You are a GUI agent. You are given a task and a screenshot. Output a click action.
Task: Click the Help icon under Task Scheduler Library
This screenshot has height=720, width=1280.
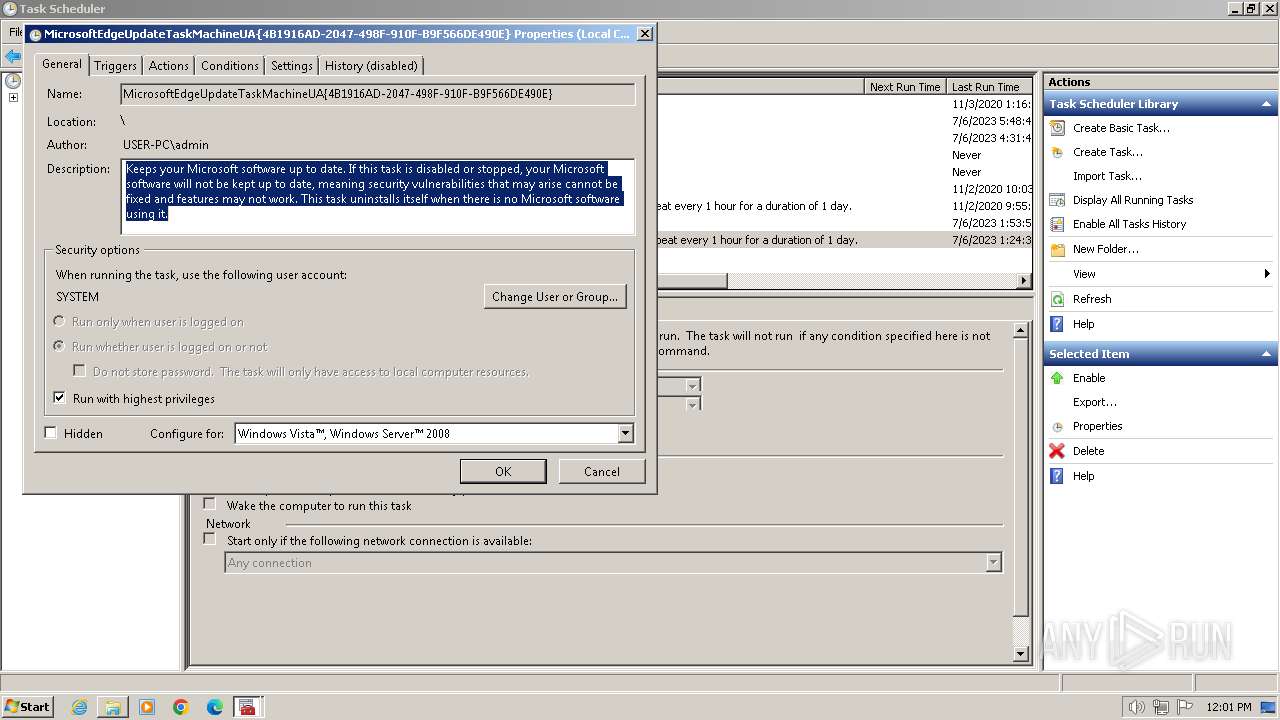coord(1057,324)
